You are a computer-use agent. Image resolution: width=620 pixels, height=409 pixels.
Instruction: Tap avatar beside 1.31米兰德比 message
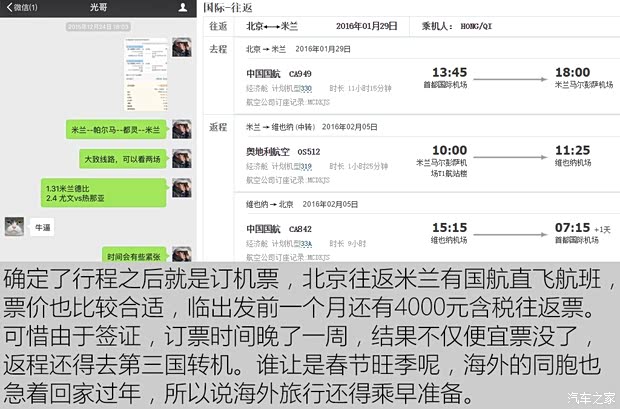pos(182,190)
